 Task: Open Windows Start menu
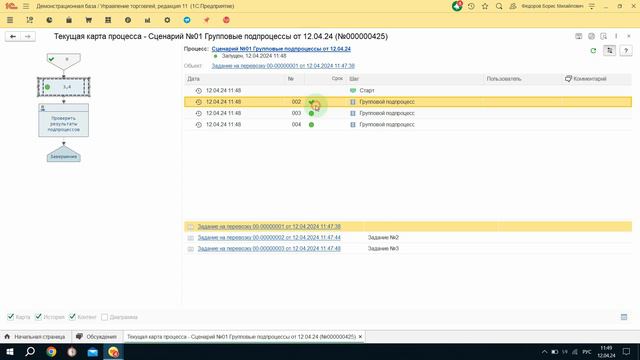[x=10, y=351]
